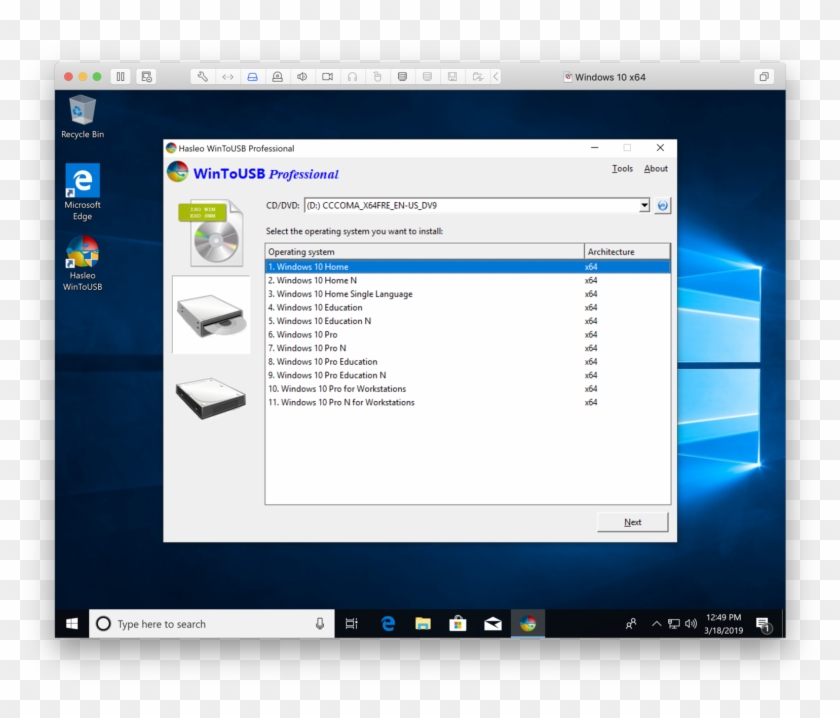Select the hard disk clone icon in sidebar
This screenshot has height=718, width=840.
[x=210, y=396]
